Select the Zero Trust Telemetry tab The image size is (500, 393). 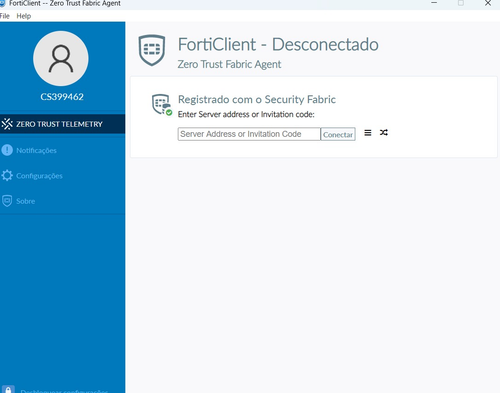pyautogui.click(x=63, y=124)
